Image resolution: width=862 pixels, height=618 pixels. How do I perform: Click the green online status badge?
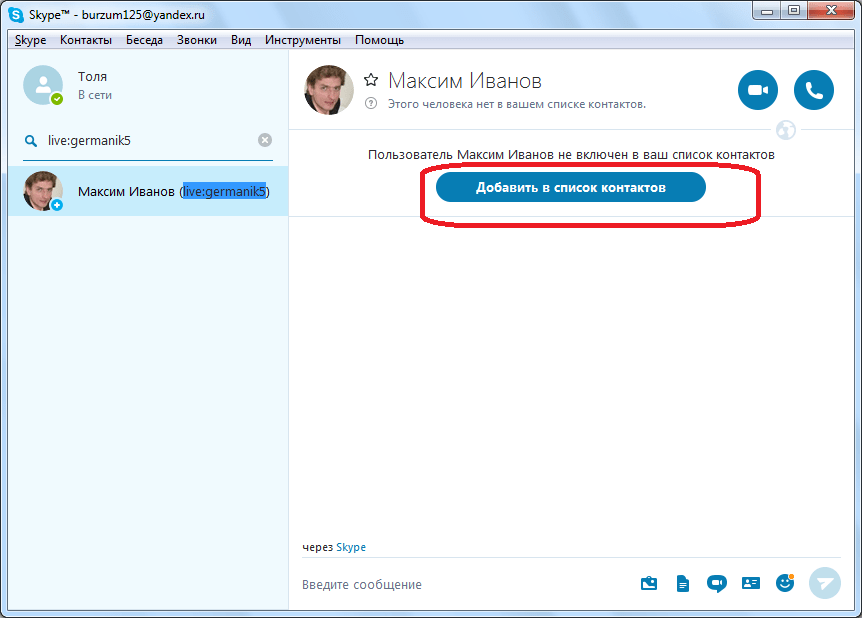point(57,99)
